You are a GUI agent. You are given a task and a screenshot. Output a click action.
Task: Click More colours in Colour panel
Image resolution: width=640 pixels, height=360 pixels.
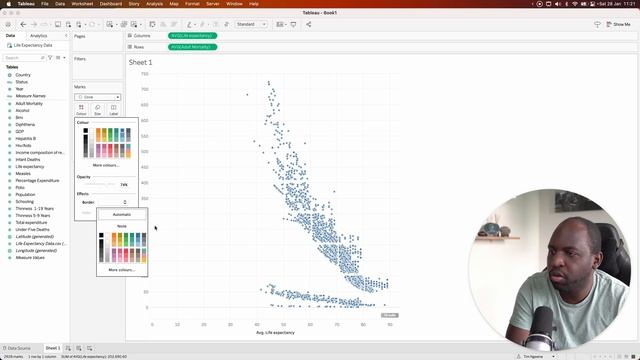(x=106, y=165)
